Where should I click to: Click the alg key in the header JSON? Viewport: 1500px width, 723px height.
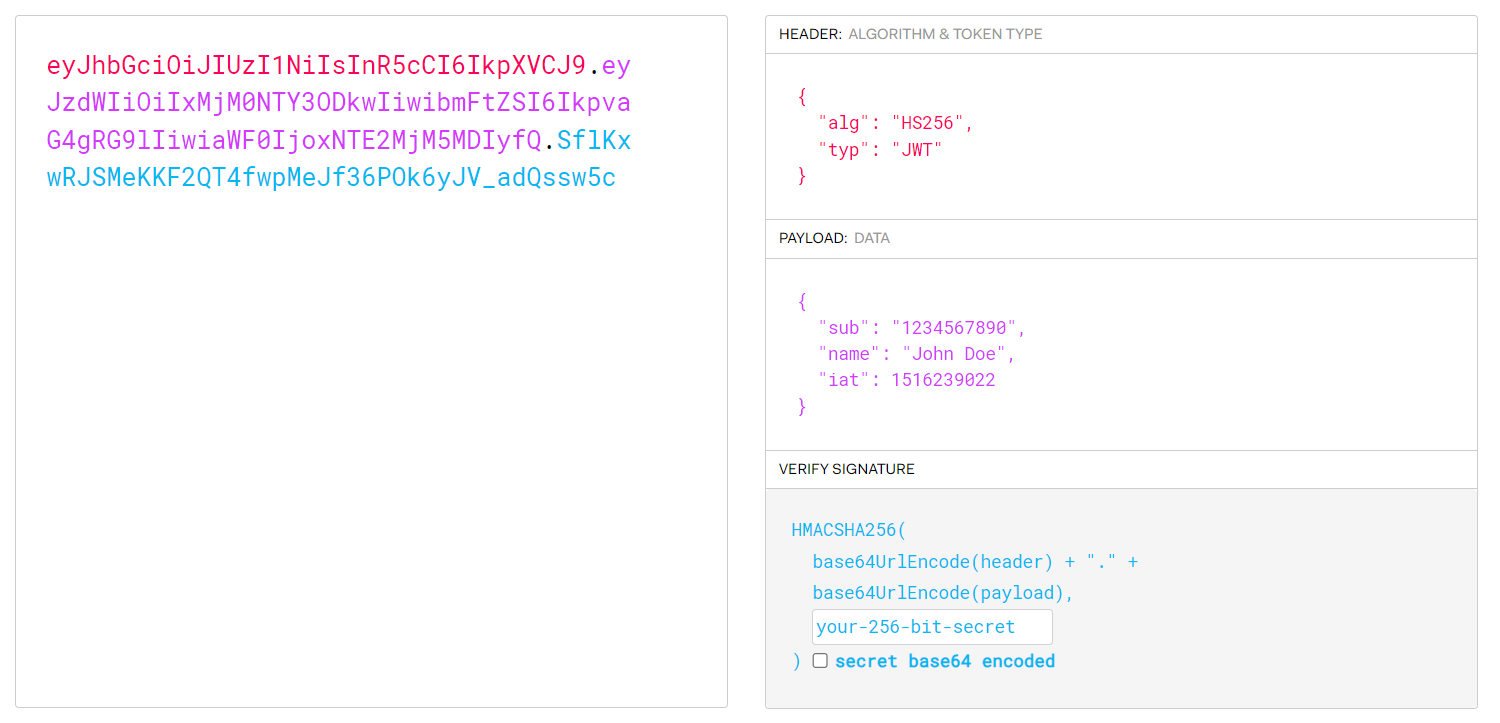(840, 122)
